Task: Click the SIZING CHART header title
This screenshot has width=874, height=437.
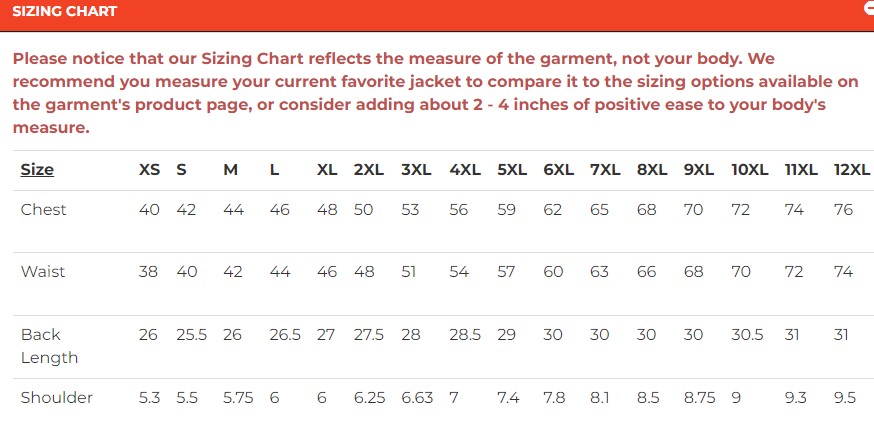Action: [x=64, y=12]
